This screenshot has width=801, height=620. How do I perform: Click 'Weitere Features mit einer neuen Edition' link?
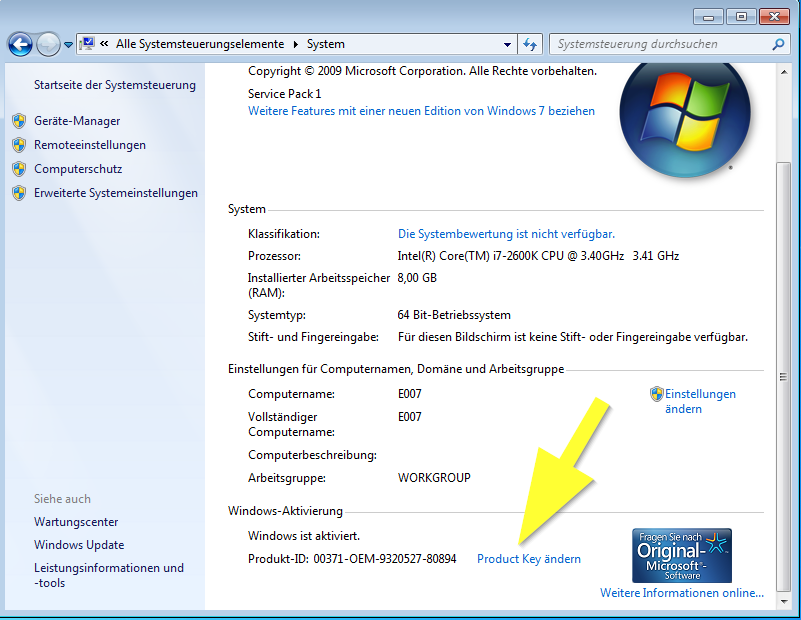(421, 111)
